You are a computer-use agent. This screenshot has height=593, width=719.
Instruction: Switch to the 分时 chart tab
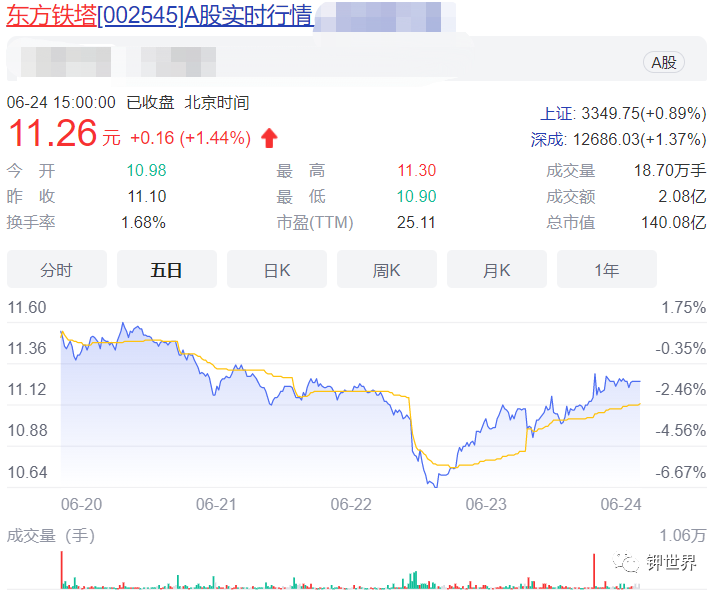pyautogui.click(x=57, y=270)
